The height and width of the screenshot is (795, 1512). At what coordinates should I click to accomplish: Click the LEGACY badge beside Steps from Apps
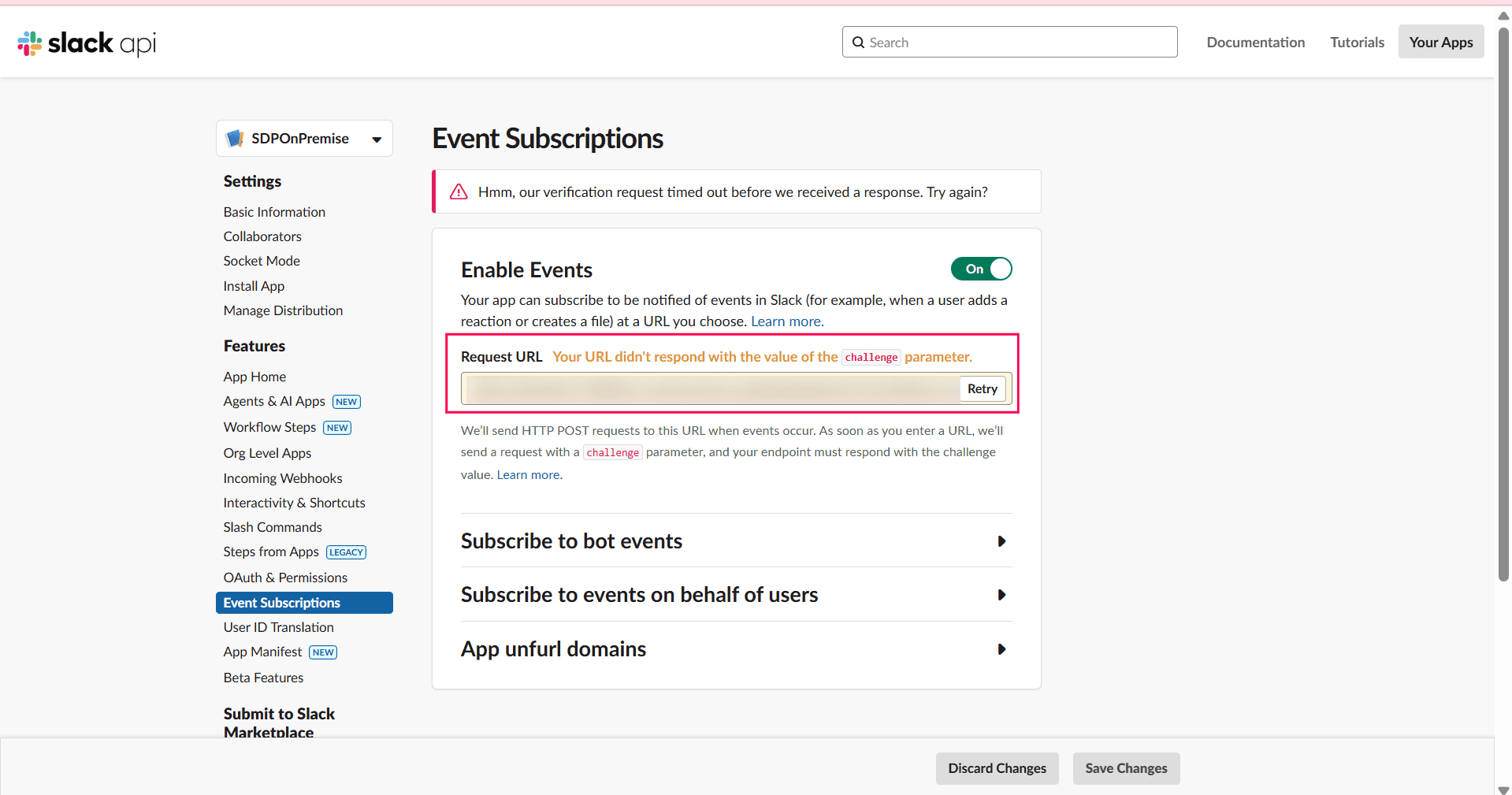click(346, 552)
